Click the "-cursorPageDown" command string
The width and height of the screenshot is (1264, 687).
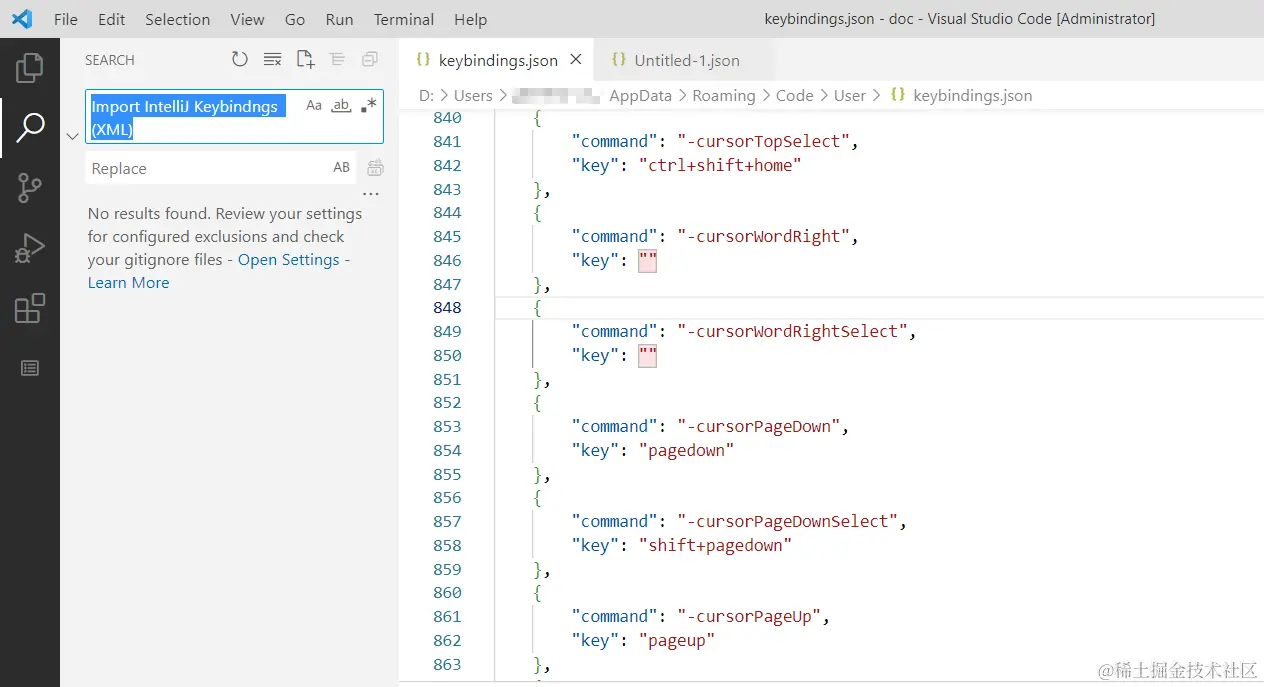pyautogui.click(x=757, y=426)
